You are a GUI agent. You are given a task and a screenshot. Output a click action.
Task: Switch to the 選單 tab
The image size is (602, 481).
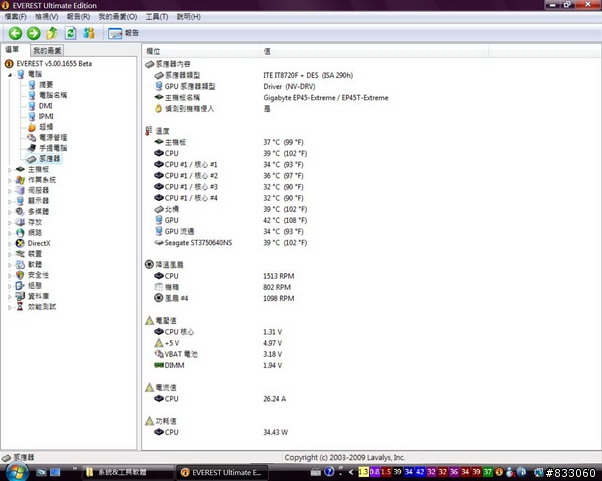click(x=12, y=50)
